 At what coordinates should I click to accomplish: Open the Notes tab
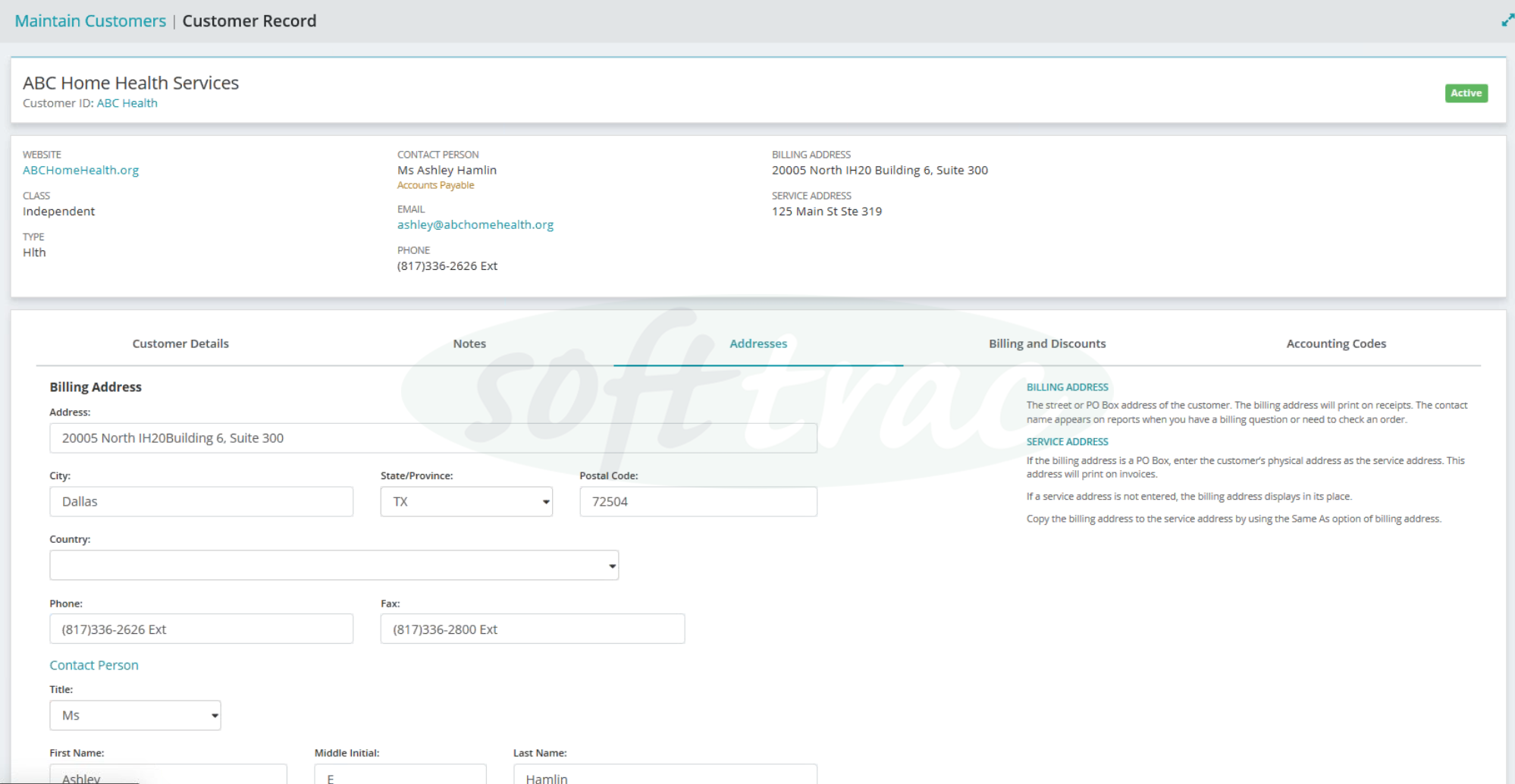[469, 343]
